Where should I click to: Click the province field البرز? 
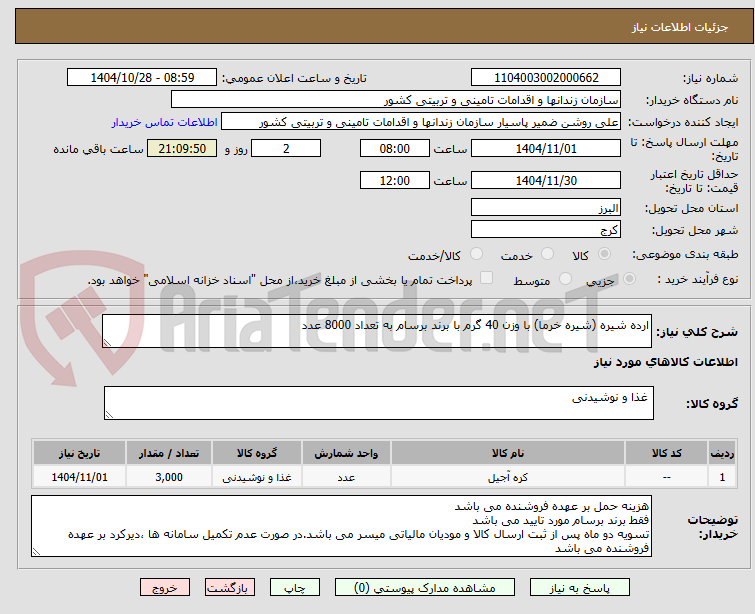(x=546, y=208)
